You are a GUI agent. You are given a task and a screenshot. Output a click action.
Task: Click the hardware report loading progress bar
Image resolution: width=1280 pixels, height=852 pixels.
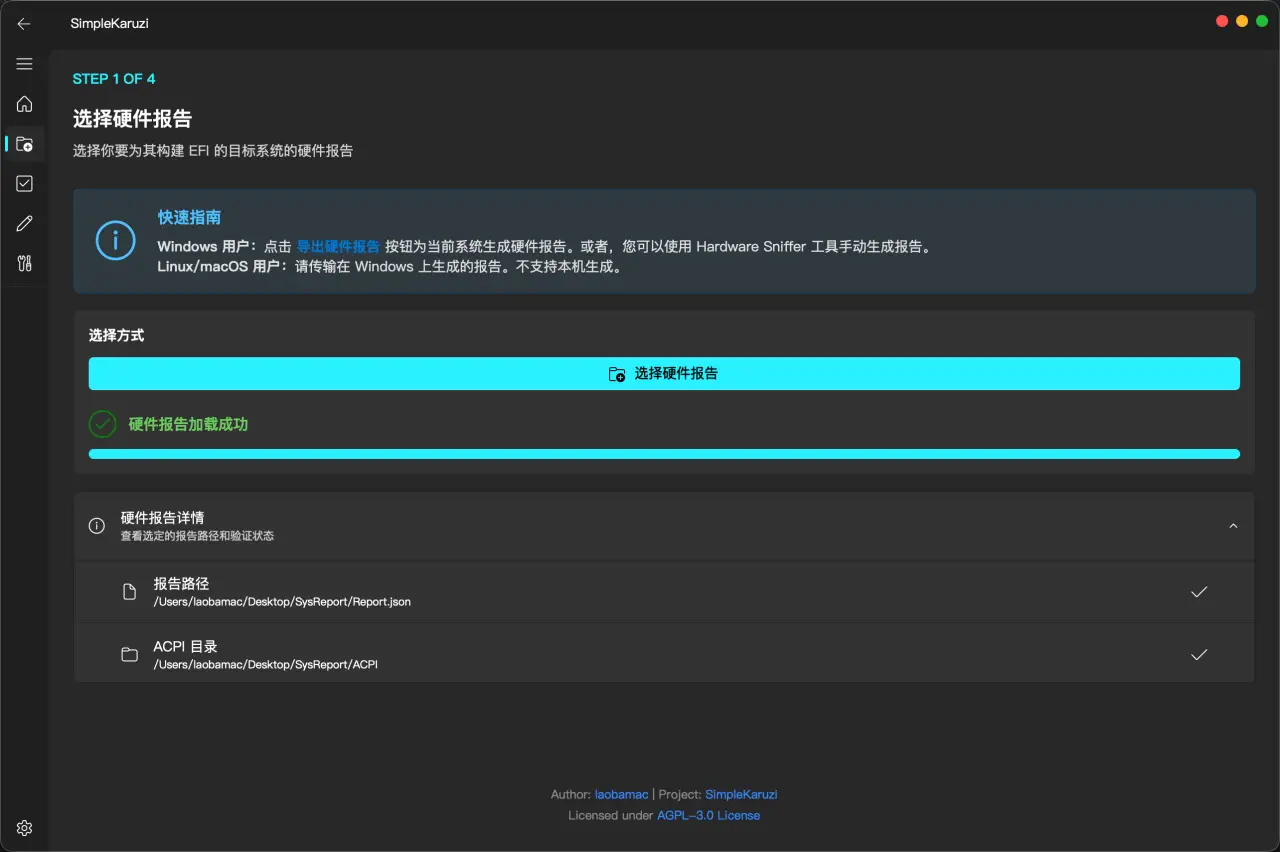664,454
